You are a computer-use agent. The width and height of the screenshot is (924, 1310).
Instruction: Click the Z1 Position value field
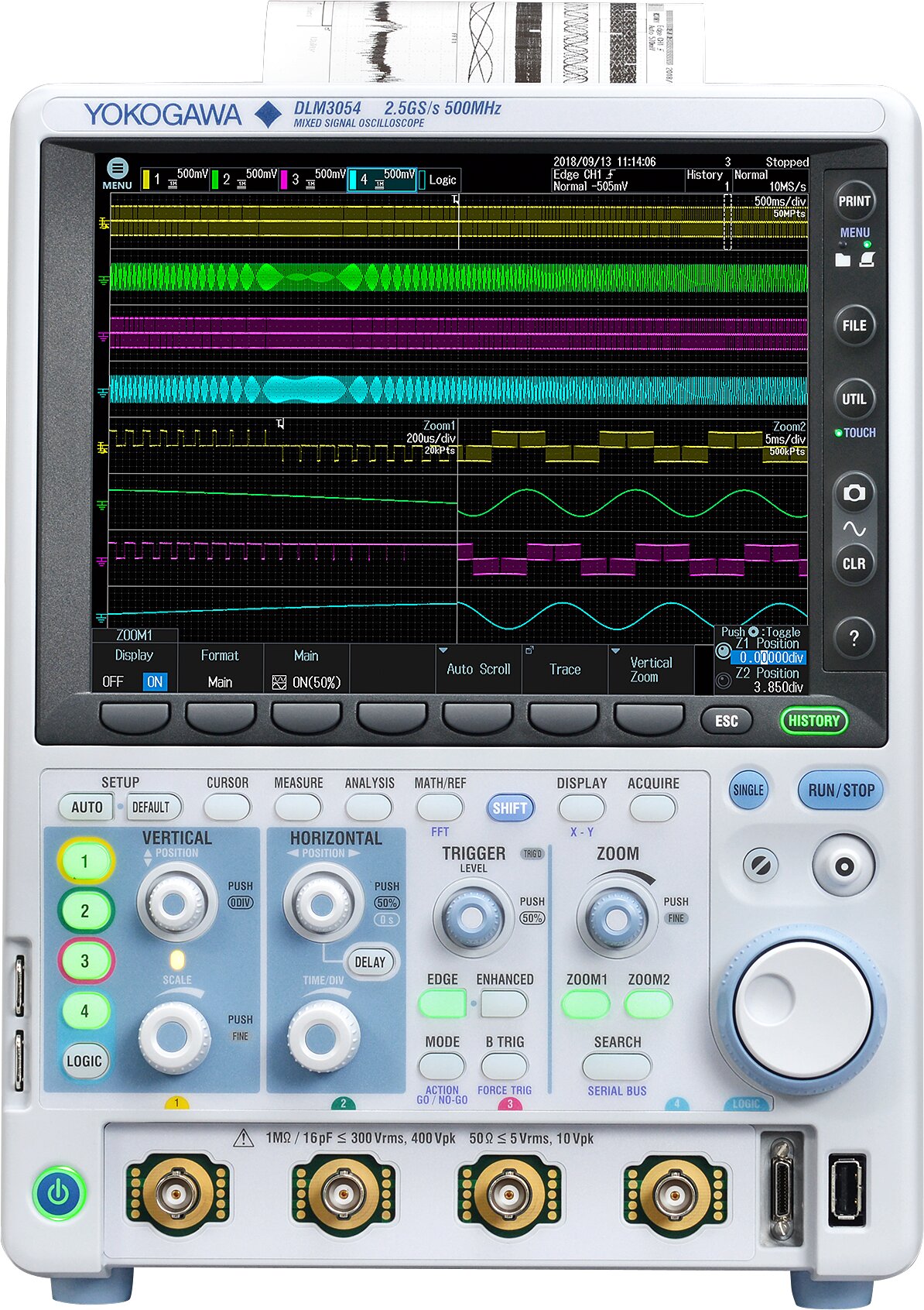tap(768, 657)
